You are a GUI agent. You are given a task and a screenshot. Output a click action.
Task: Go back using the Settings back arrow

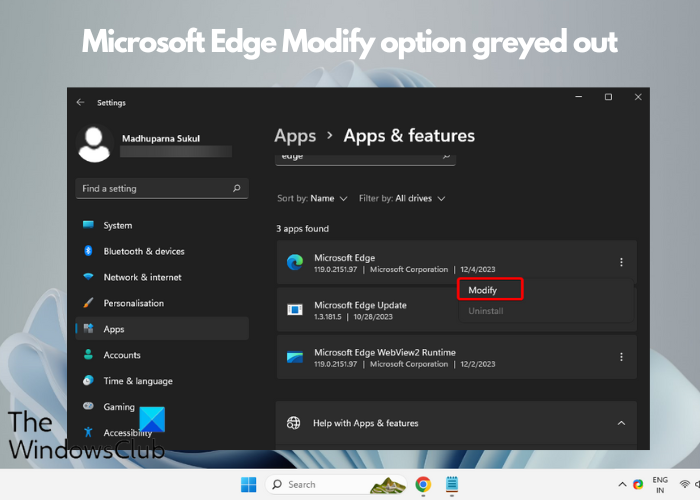coord(80,102)
